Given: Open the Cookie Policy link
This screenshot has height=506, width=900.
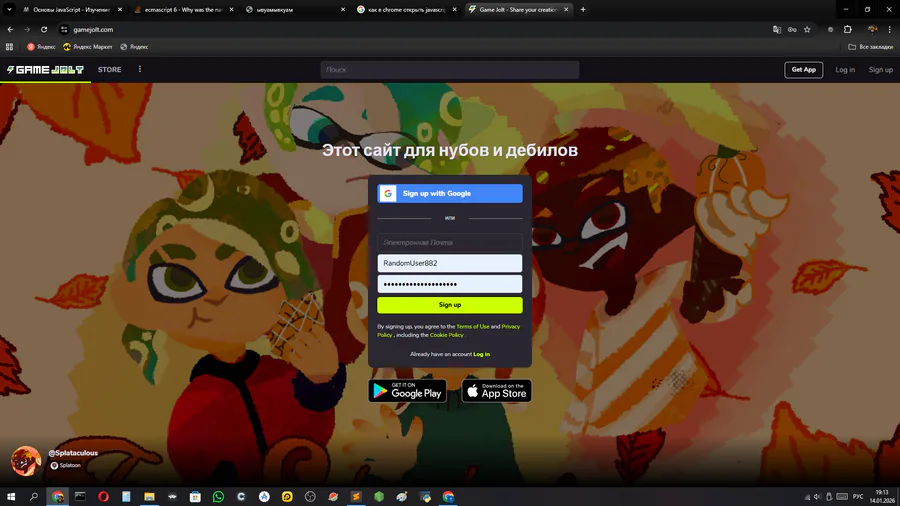Looking at the screenshot, I should (446, 335).
